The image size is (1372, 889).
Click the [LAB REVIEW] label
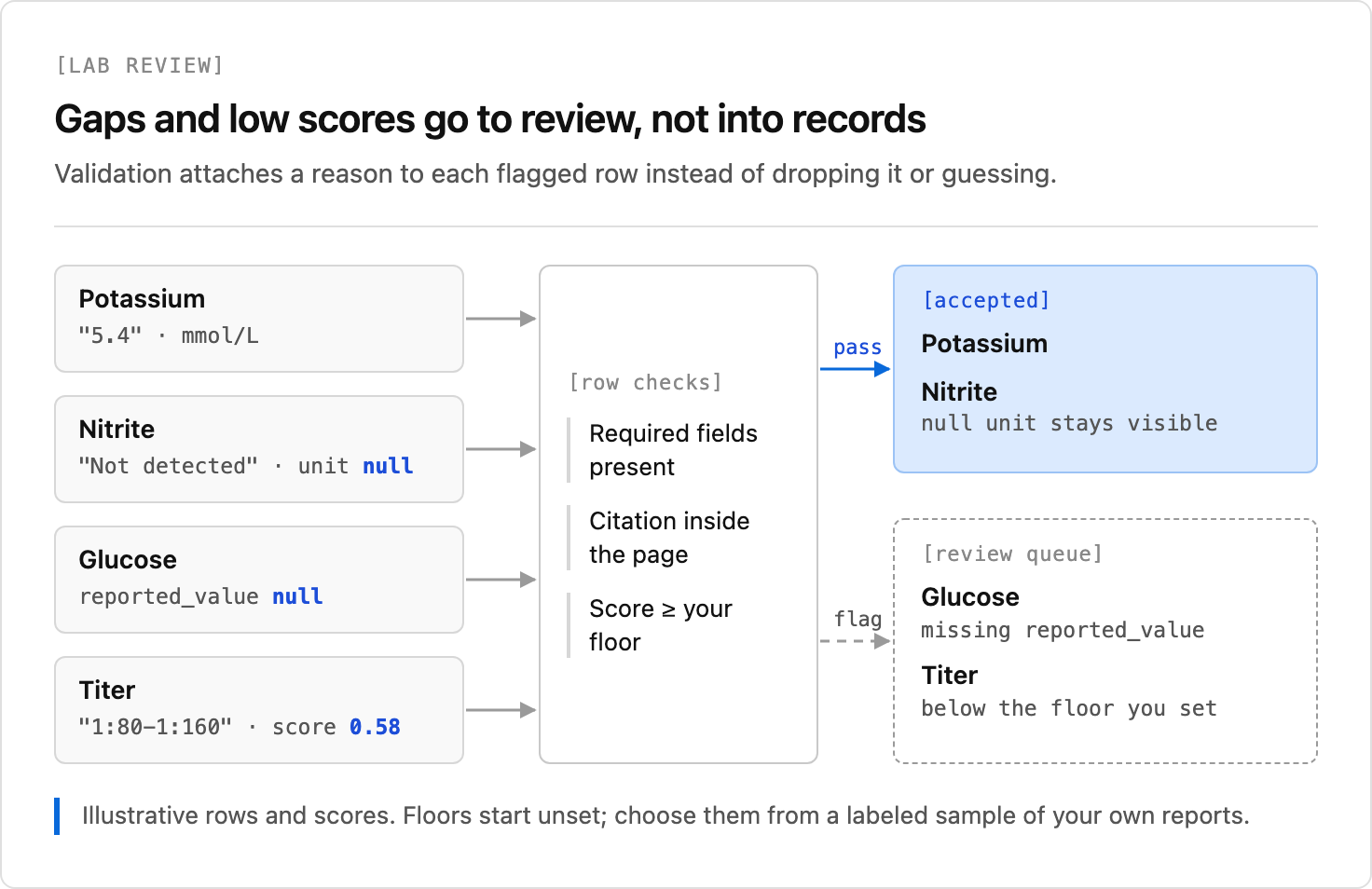click(x=140, y=65)
